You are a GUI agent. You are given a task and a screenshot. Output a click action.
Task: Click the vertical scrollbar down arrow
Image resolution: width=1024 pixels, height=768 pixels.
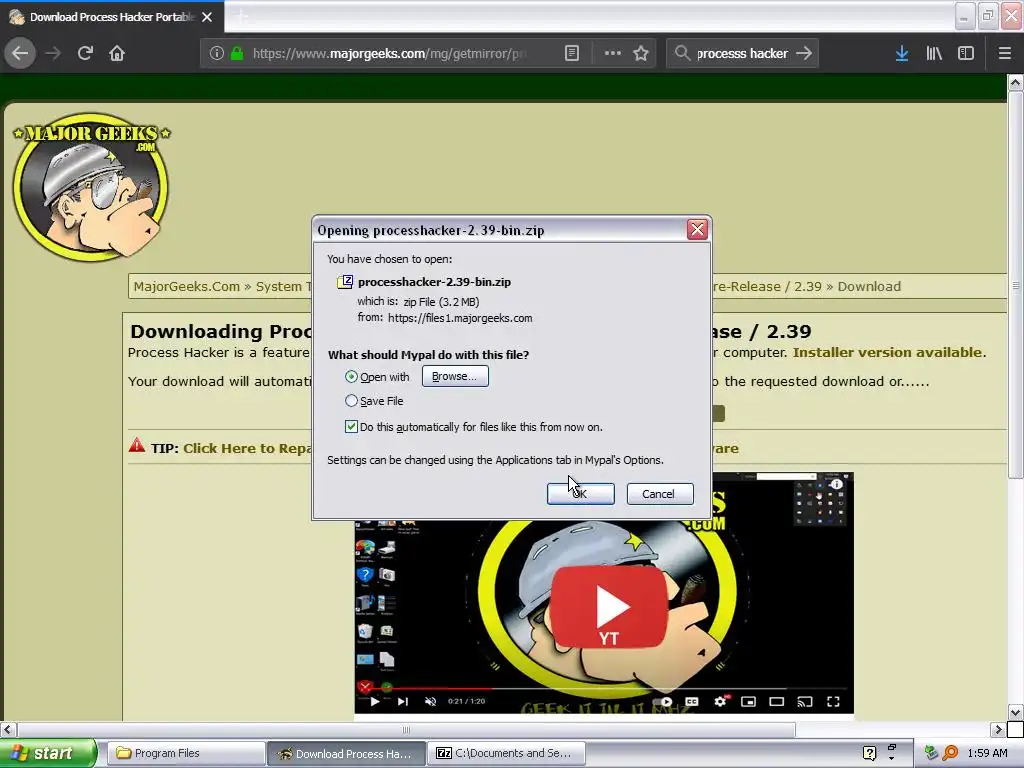tap(1015, 712)
